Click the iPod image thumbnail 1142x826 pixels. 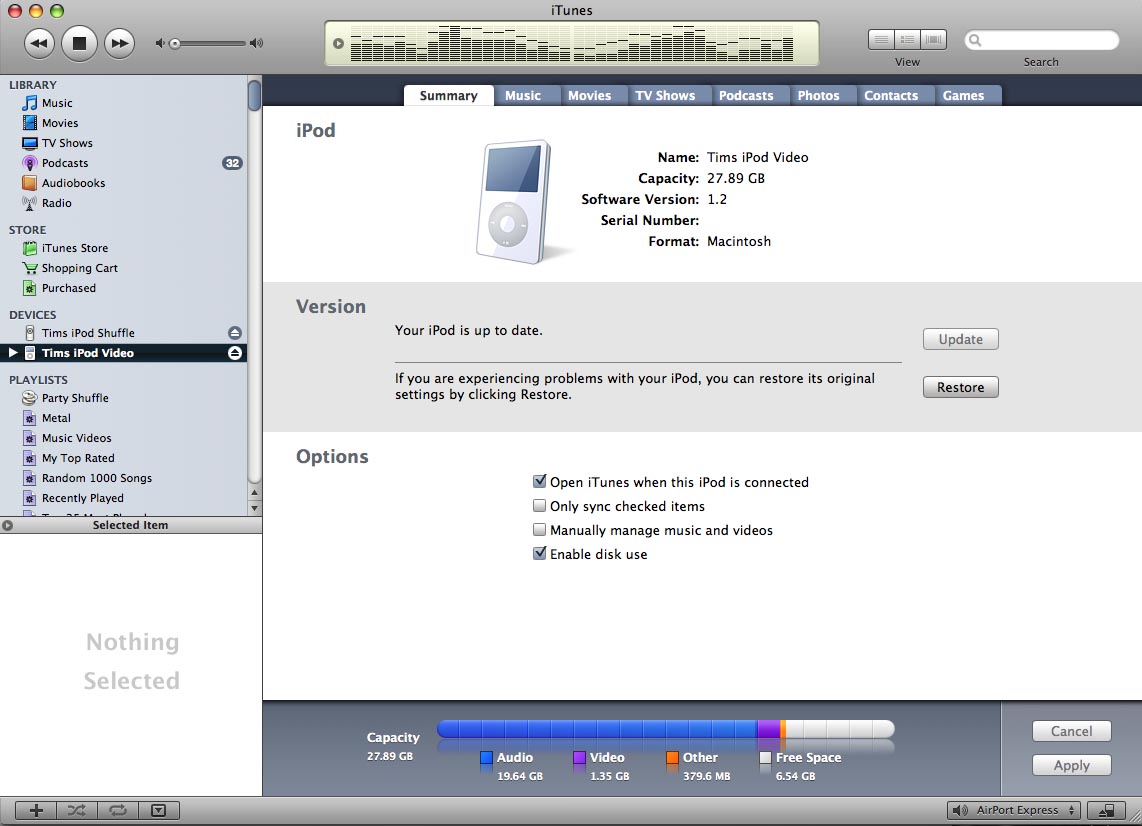(x=514, y=202)
